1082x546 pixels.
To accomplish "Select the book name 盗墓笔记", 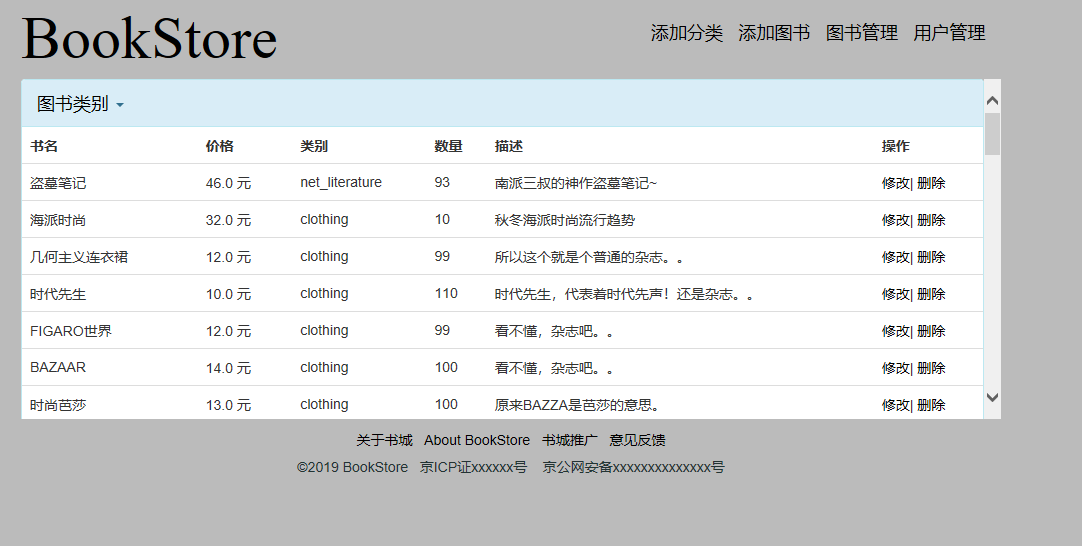I will click(58, 183).
